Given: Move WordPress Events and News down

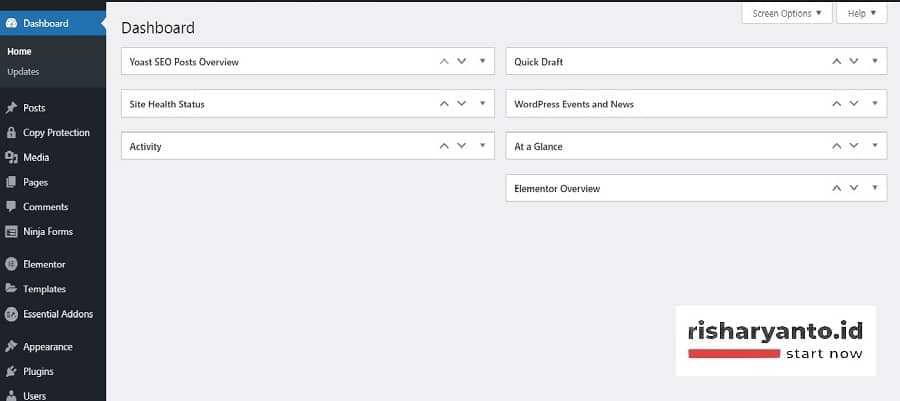Looking at the screenshot, I should point(854,104).
